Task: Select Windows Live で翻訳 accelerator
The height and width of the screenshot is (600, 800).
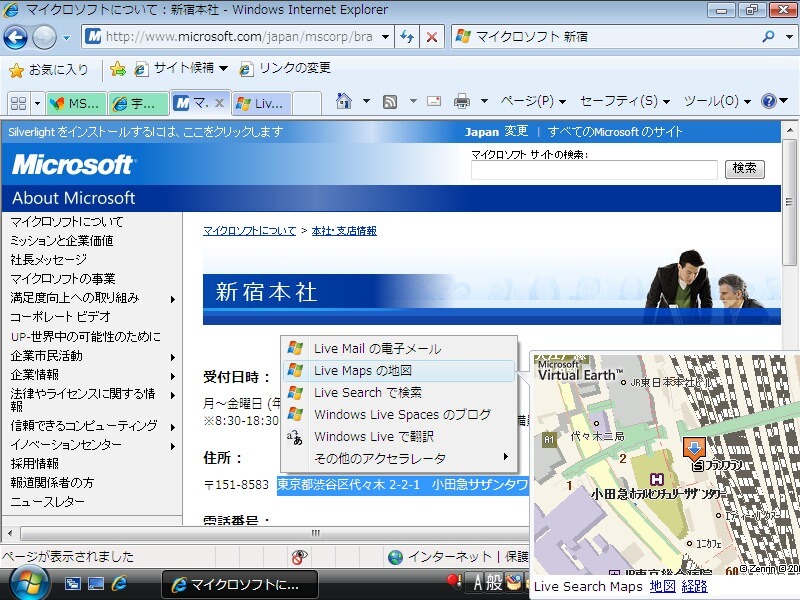Action: coord(399,436)
